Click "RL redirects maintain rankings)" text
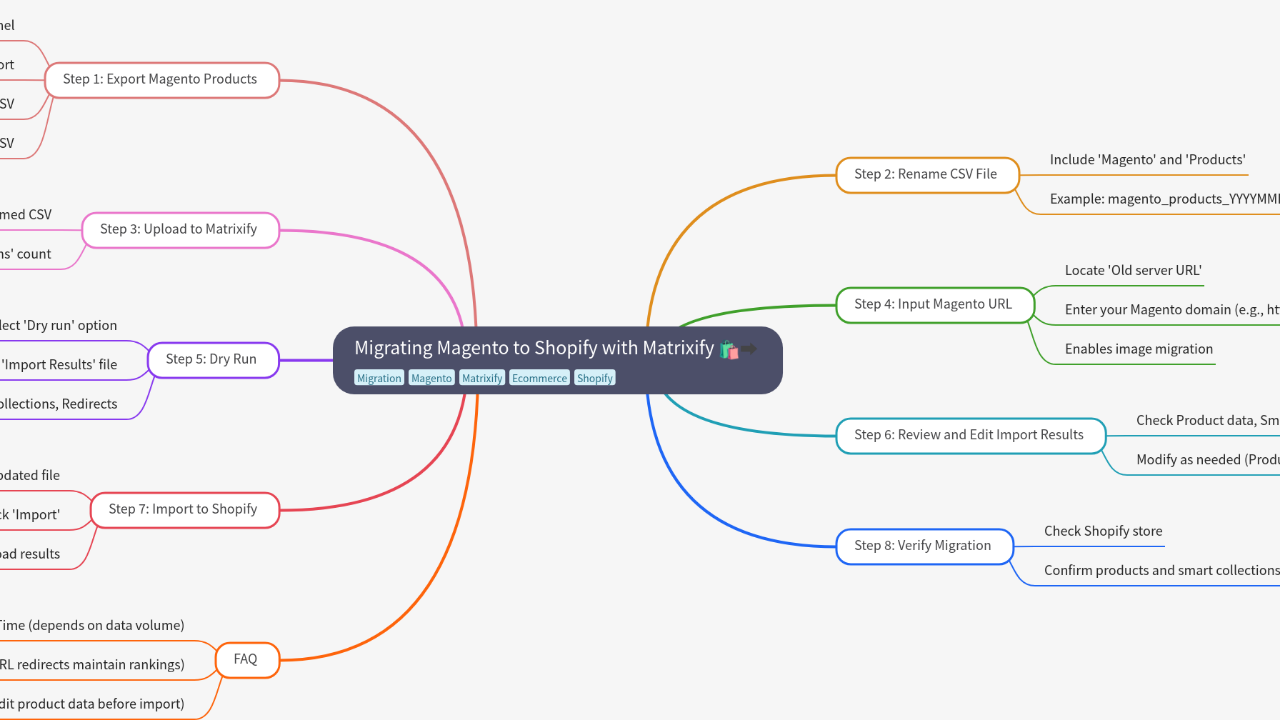 click(92, 664)
